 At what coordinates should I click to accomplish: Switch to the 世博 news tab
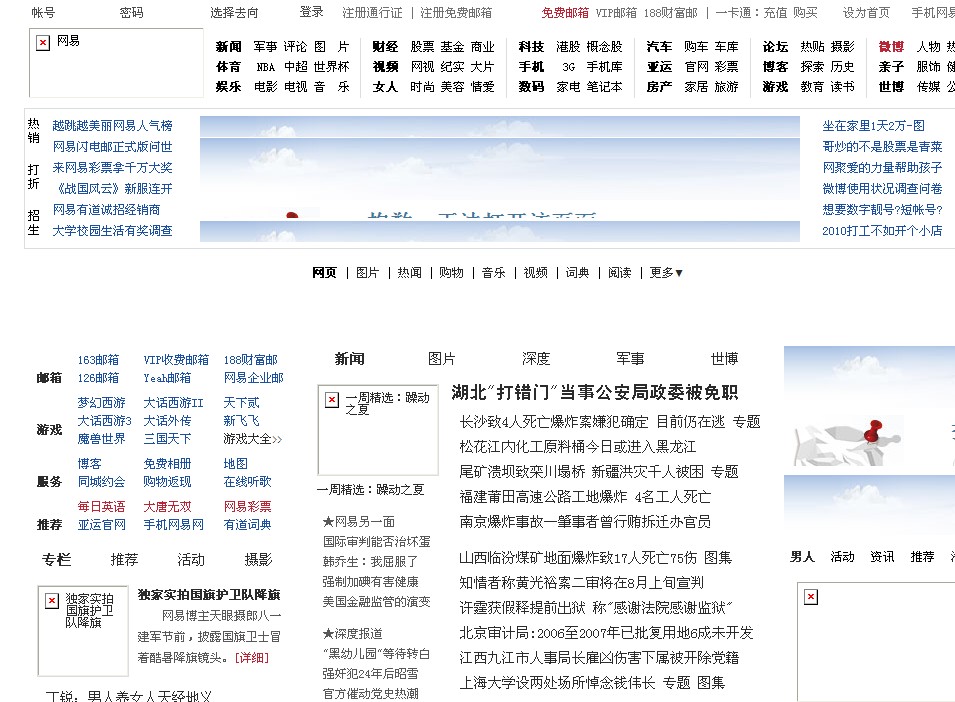coord(724,359)
